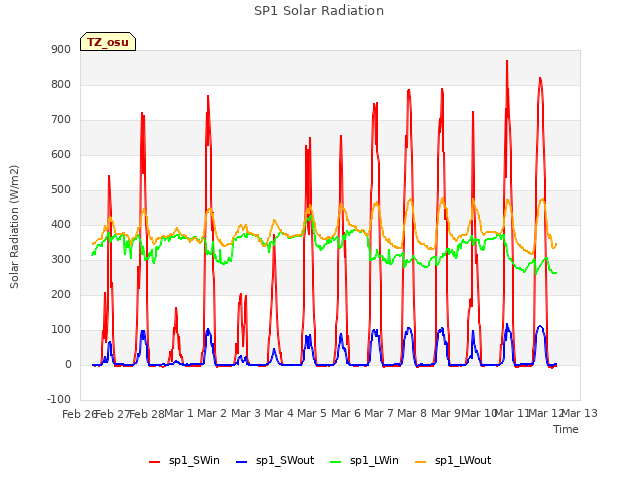Click the 400 y-axis tick label
The height and width of the screenshot is (480, 640).
click(61, 224)
